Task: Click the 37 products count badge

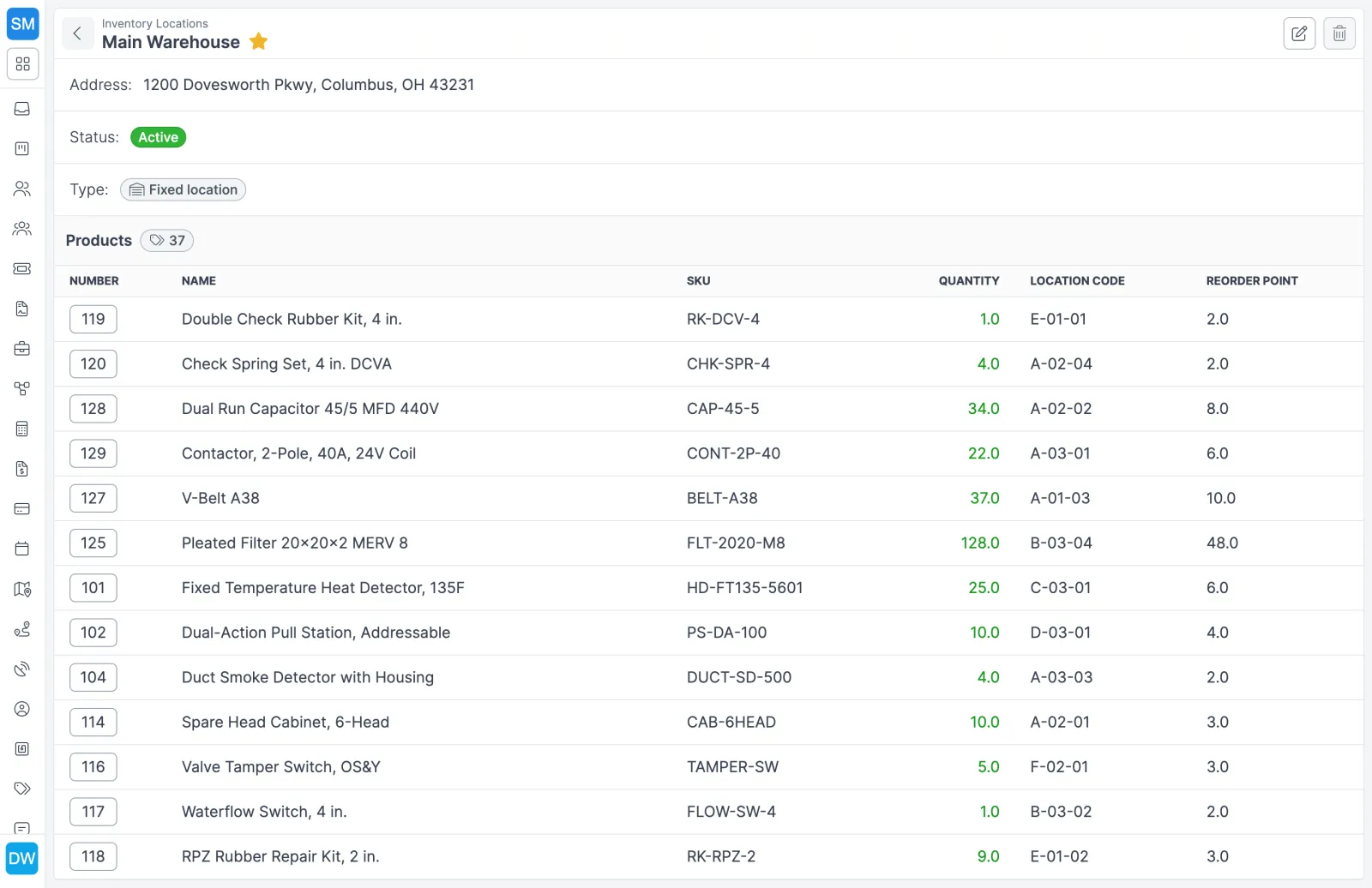Action: 166,241
